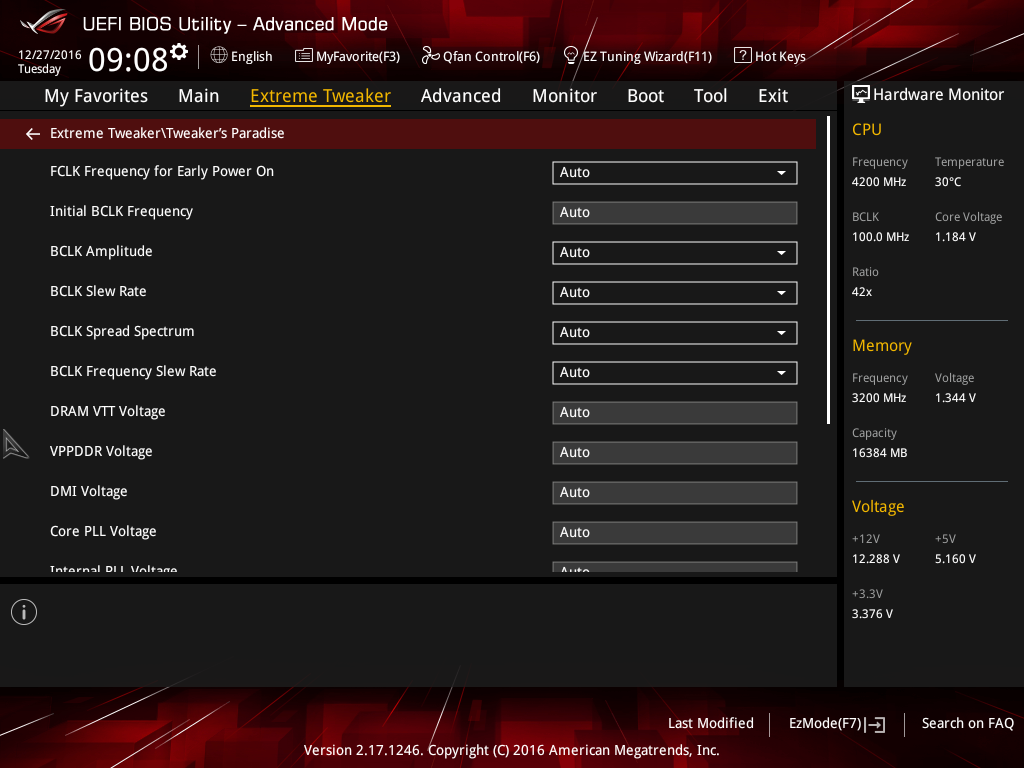Select the Extreme Tweaker tab
Screen dimensions: 1024x768
click(321, 96)
